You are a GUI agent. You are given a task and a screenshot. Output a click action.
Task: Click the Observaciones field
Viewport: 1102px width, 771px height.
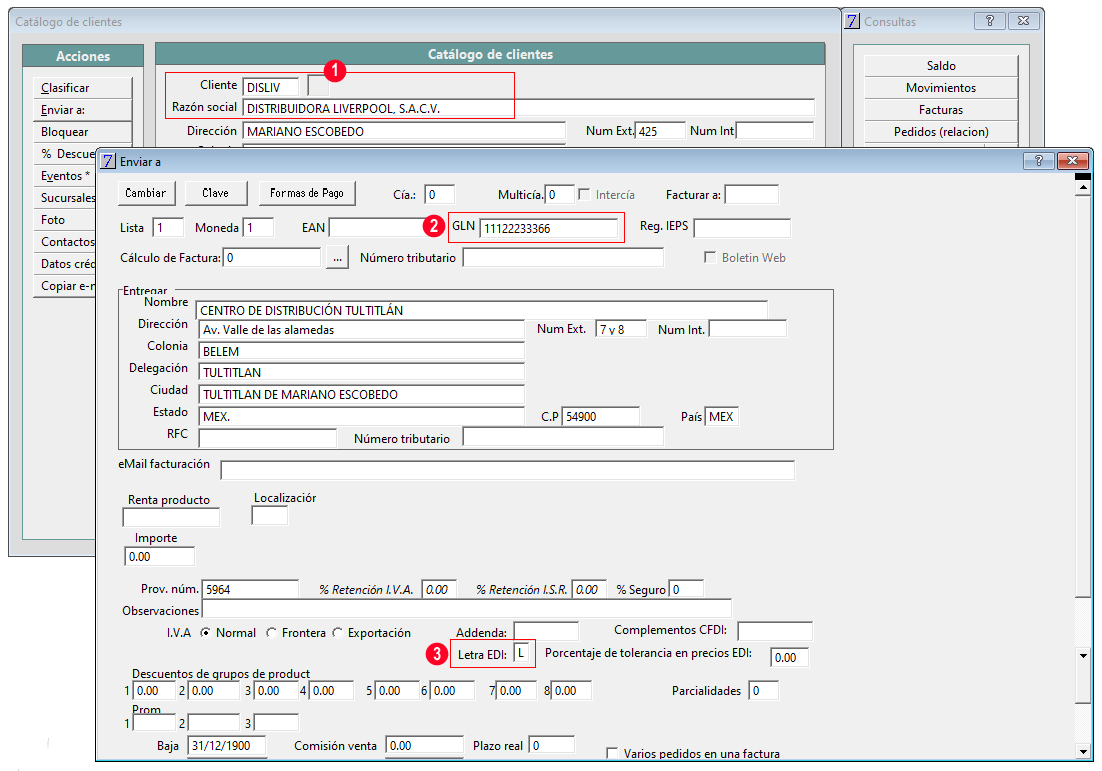click(x=467, y=609)
